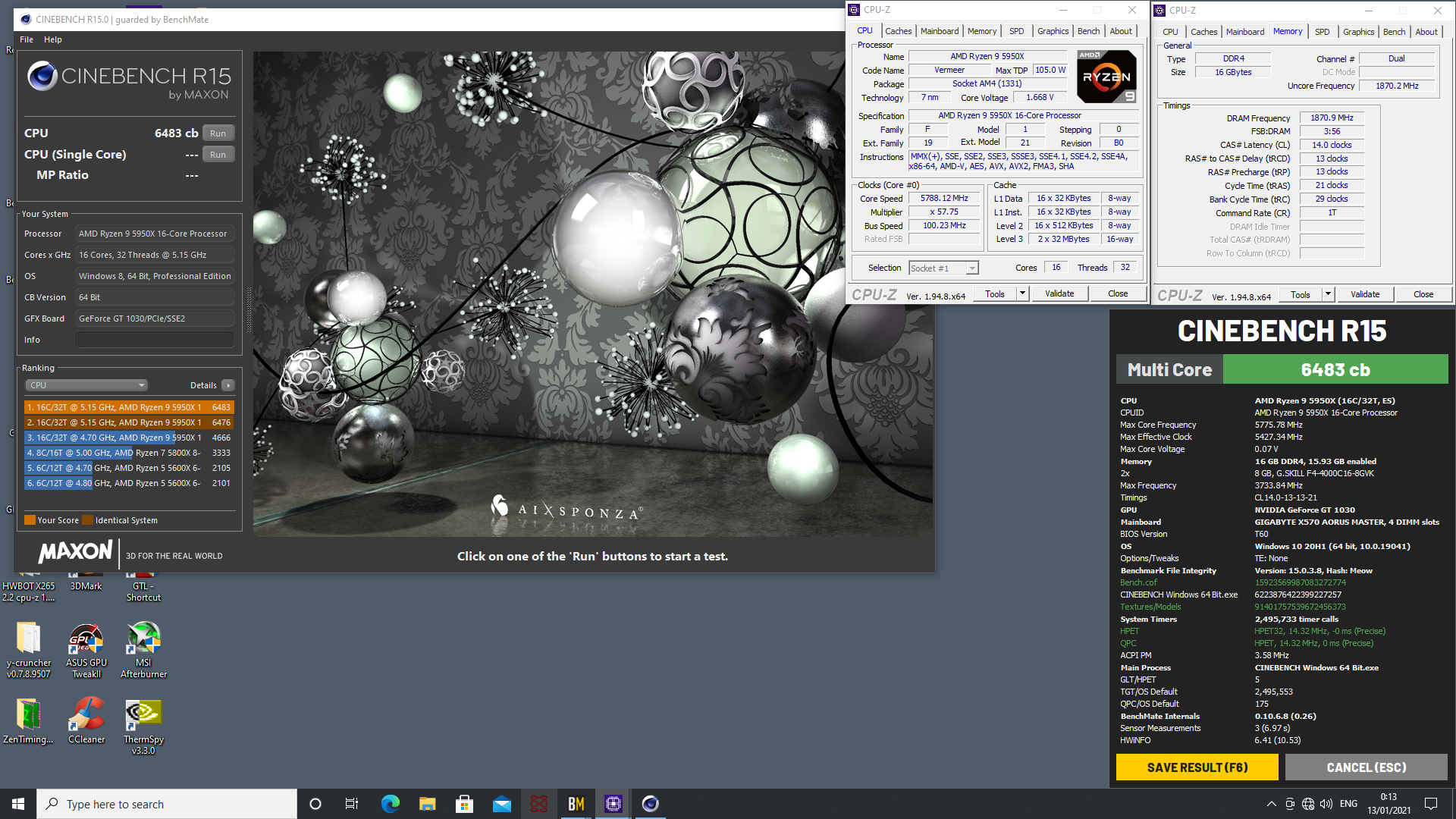Screen dimensions: 1456x819
Task: Switch to Bench tab in left CPU-Z
Action: 1088,31
